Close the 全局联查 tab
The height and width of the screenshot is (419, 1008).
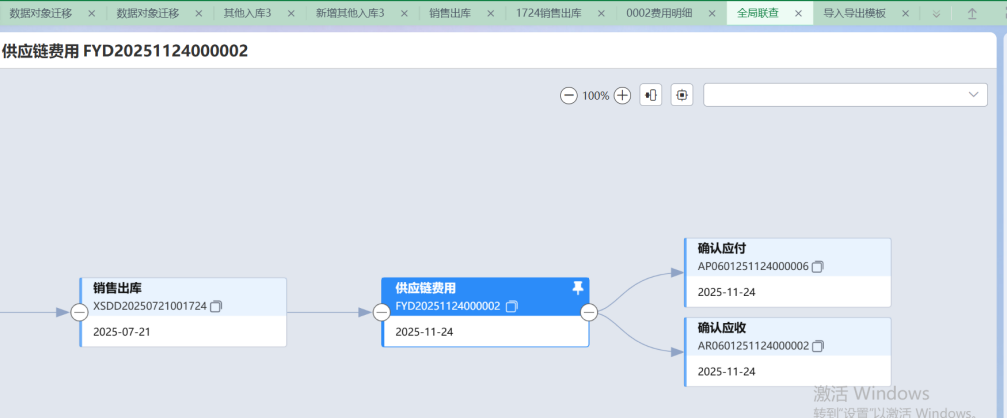pyautogui.click(x=799, y=14)
